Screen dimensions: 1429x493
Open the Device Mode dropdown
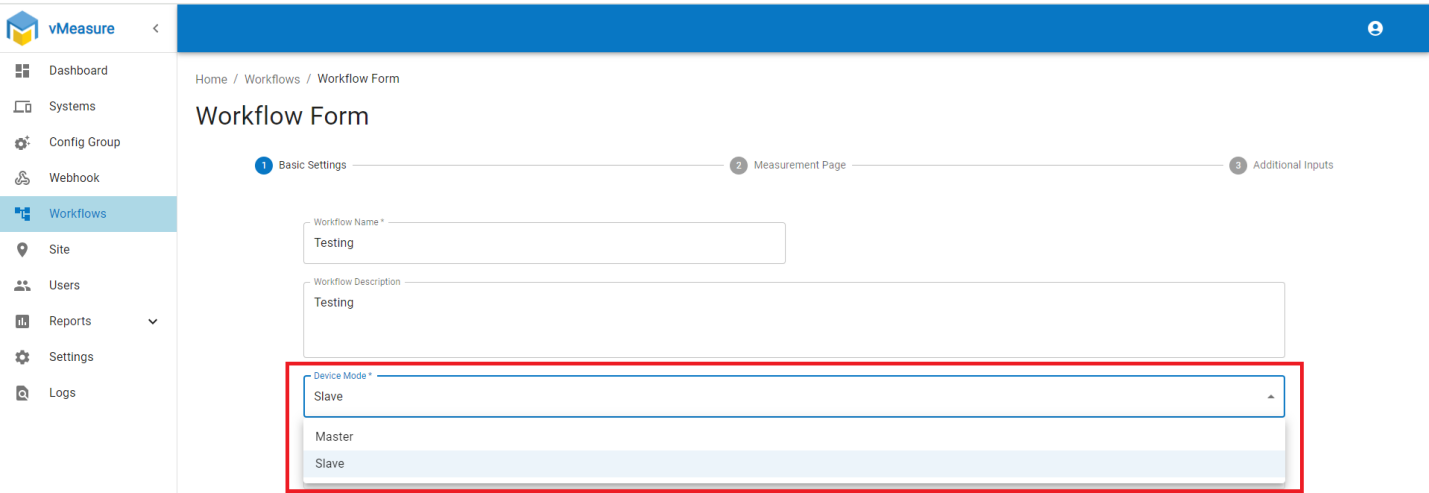point(794,396)
